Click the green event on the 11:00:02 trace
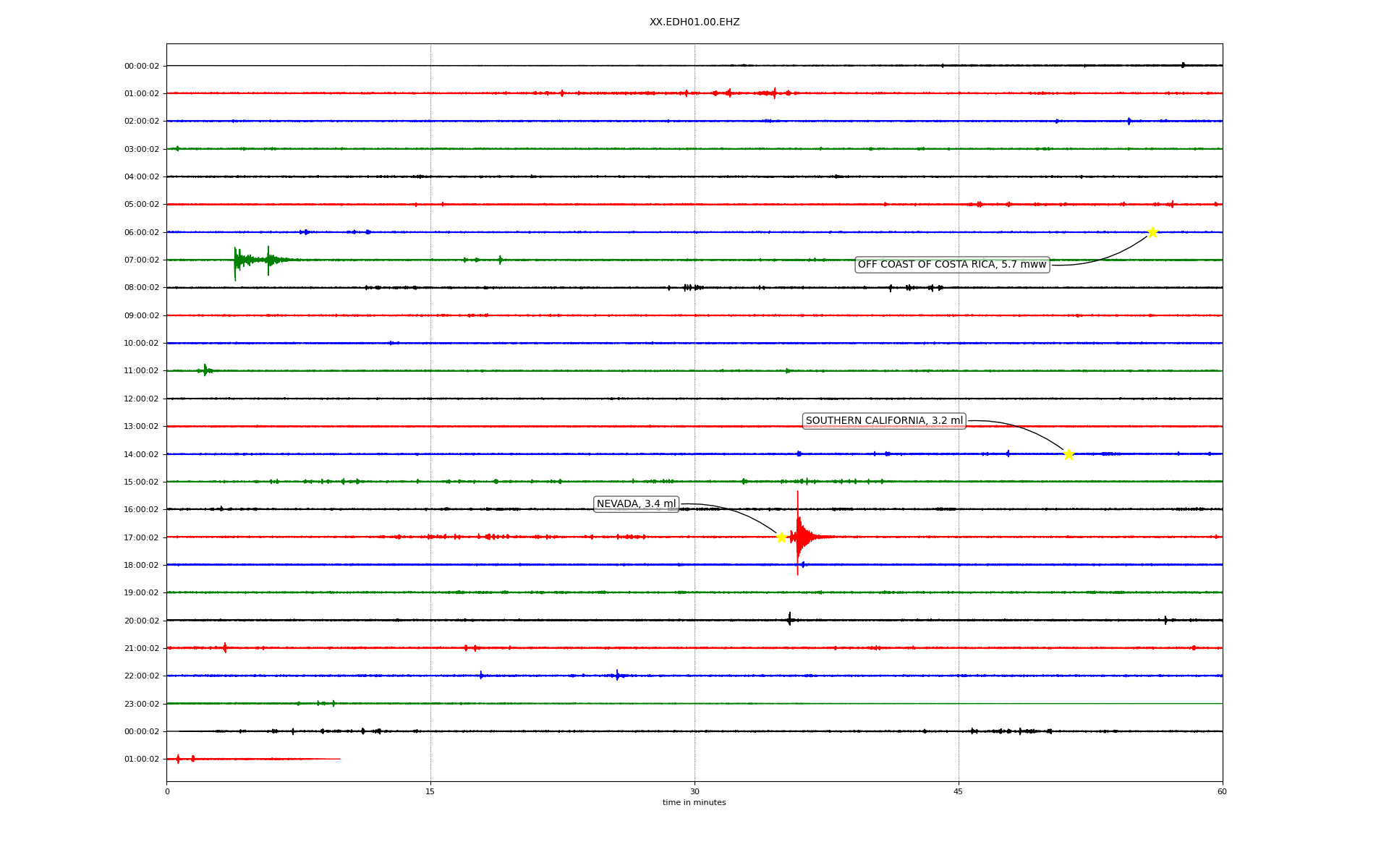 (205, 370)
